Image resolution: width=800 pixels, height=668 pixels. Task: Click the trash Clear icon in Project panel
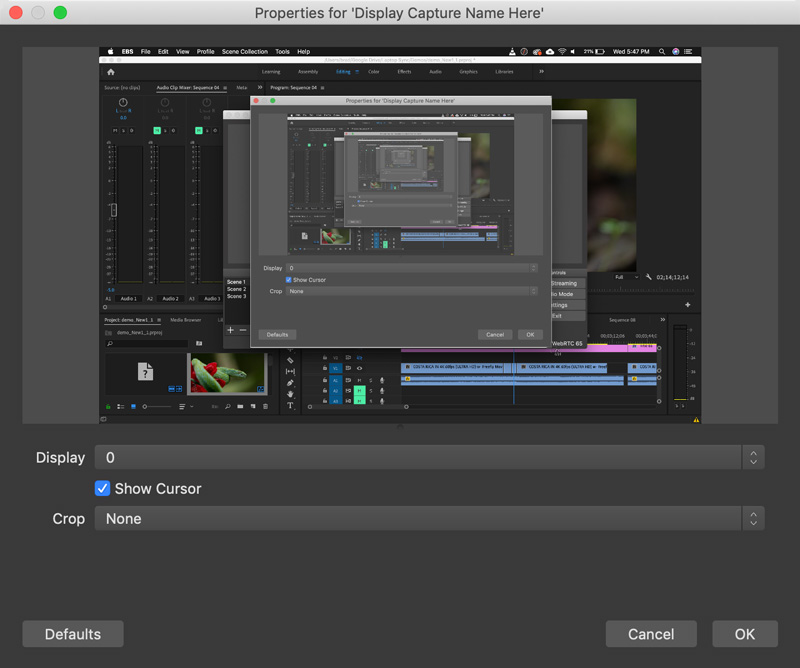click(x=265, y=407)
